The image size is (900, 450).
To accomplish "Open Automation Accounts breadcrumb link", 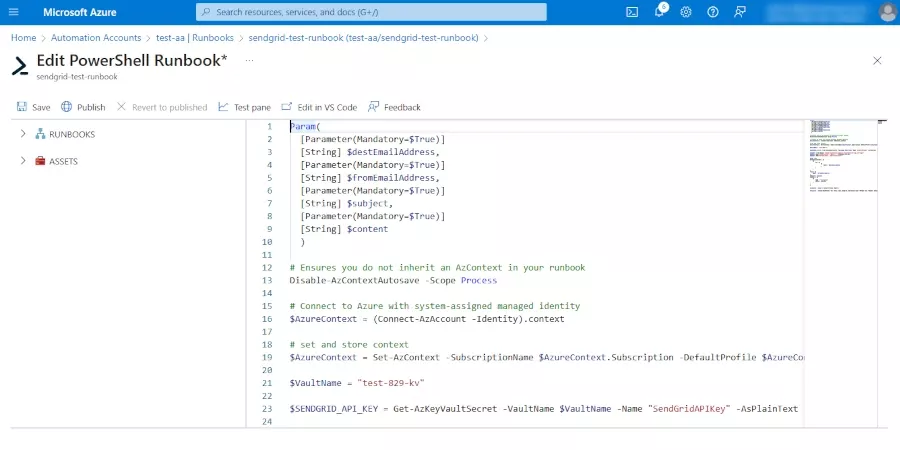I will point(96,38).
